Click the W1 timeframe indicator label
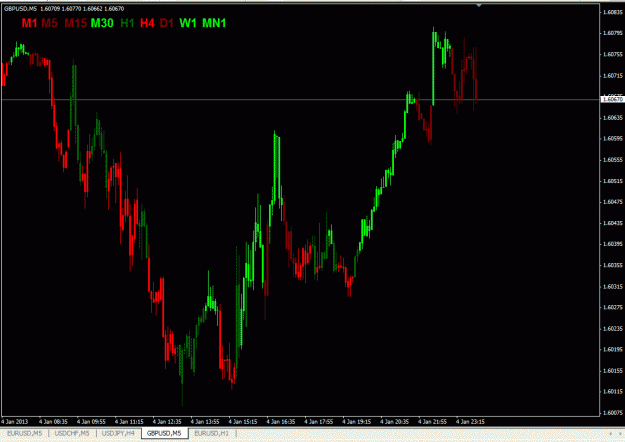 188,23
